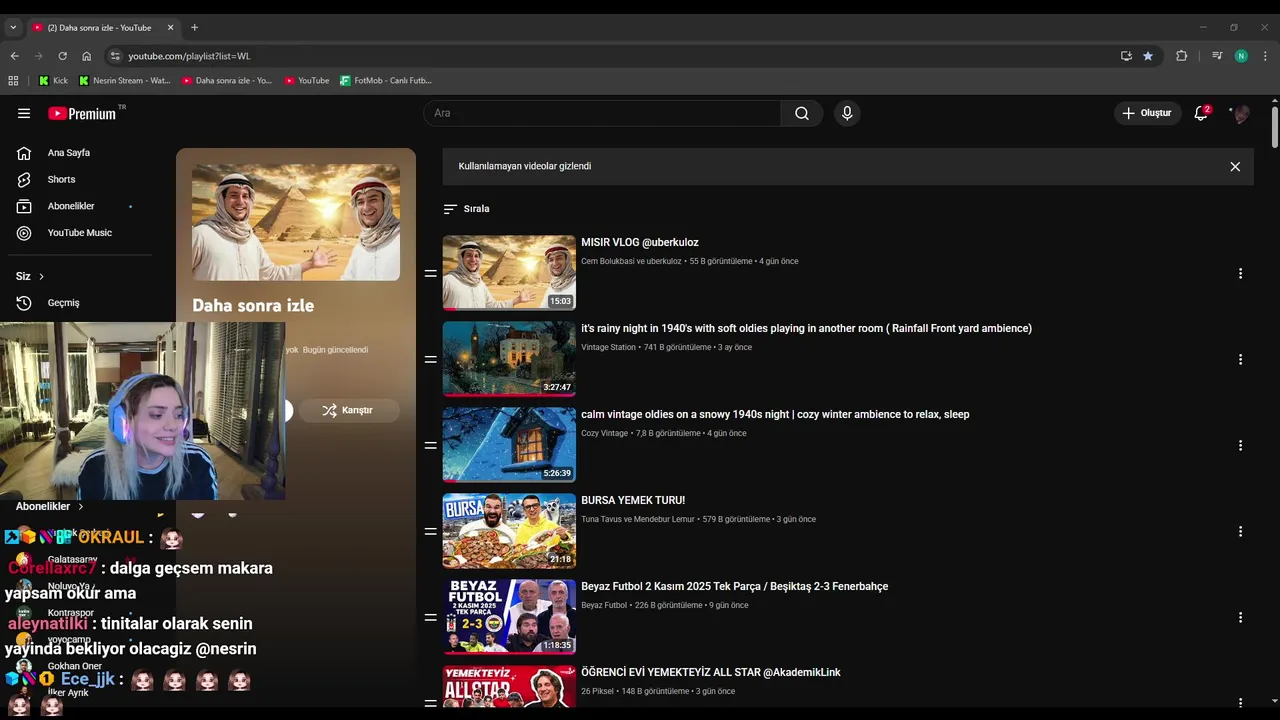The height and width of the screenshot is (720, 1280).
Task: Close the Kullanılamayan videolar gizlendi banner
Action: (1235, 167)
